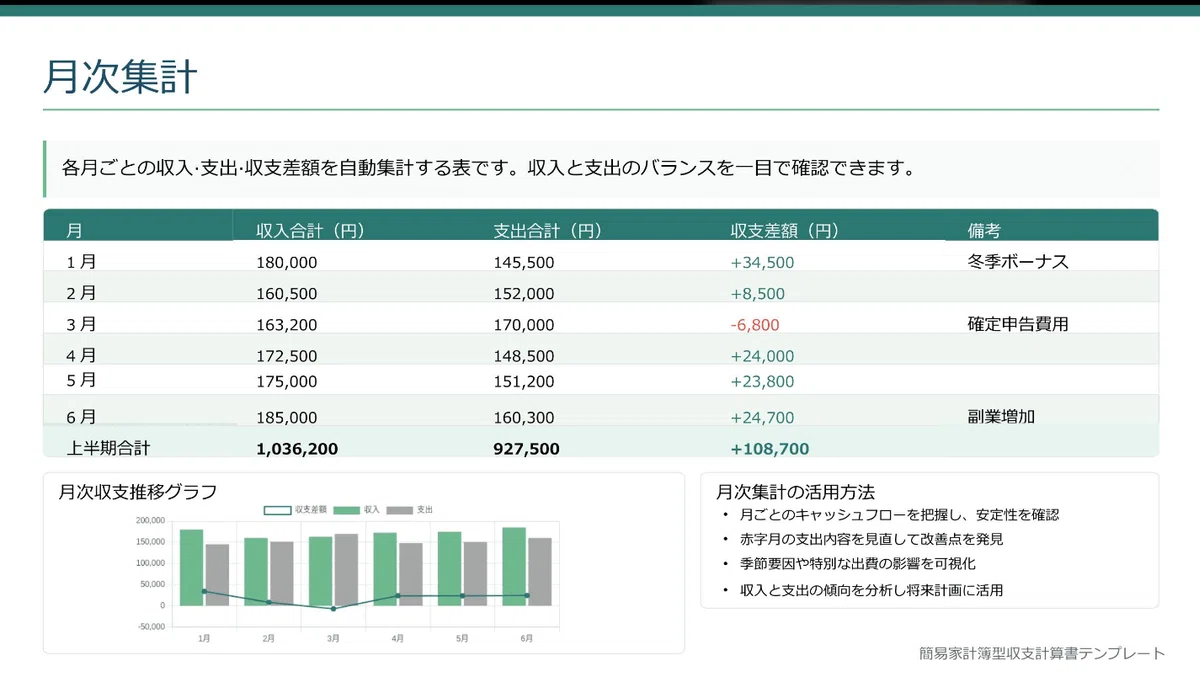
Task: Click the +34,500 balance value
Action: 762,263
